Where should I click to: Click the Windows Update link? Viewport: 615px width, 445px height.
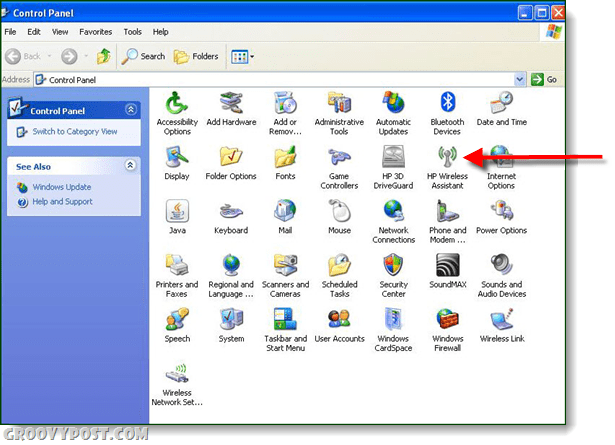62,187
